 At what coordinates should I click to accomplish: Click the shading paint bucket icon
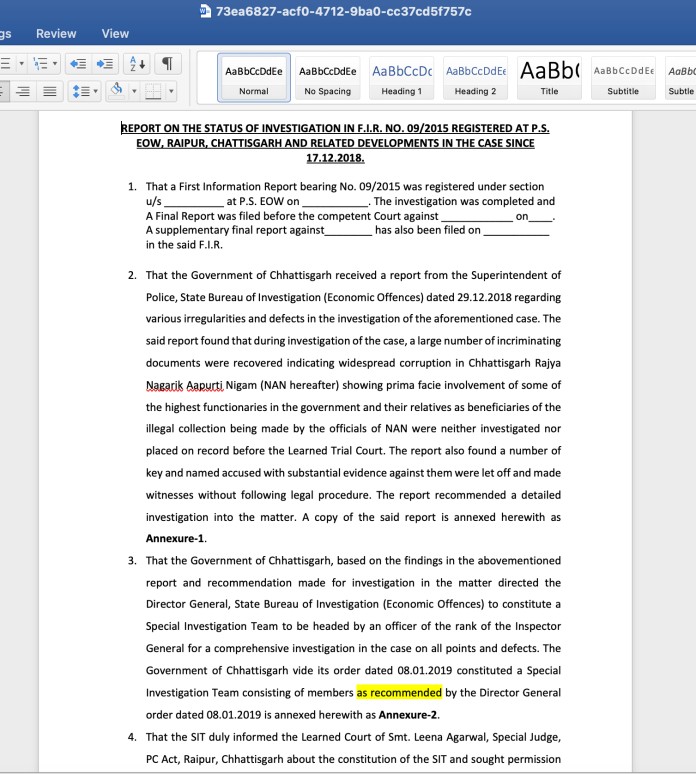pos(116,88)
